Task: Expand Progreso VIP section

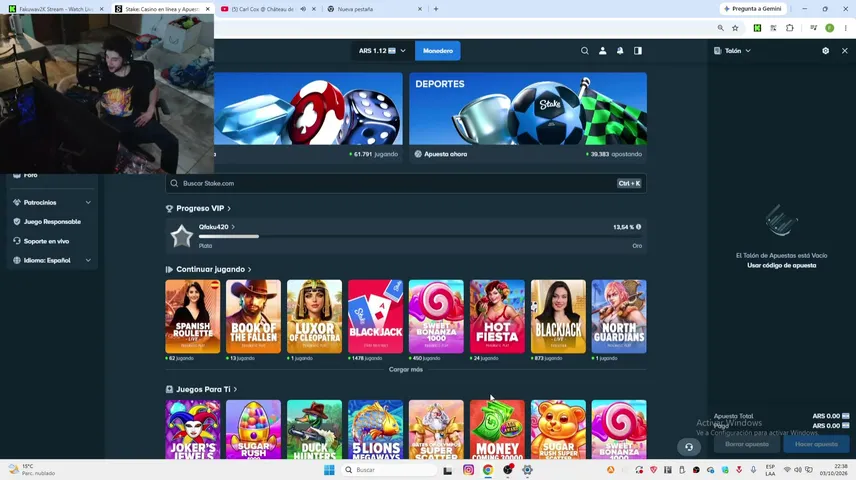Action: pyautogui.click(x=199, y=209)
